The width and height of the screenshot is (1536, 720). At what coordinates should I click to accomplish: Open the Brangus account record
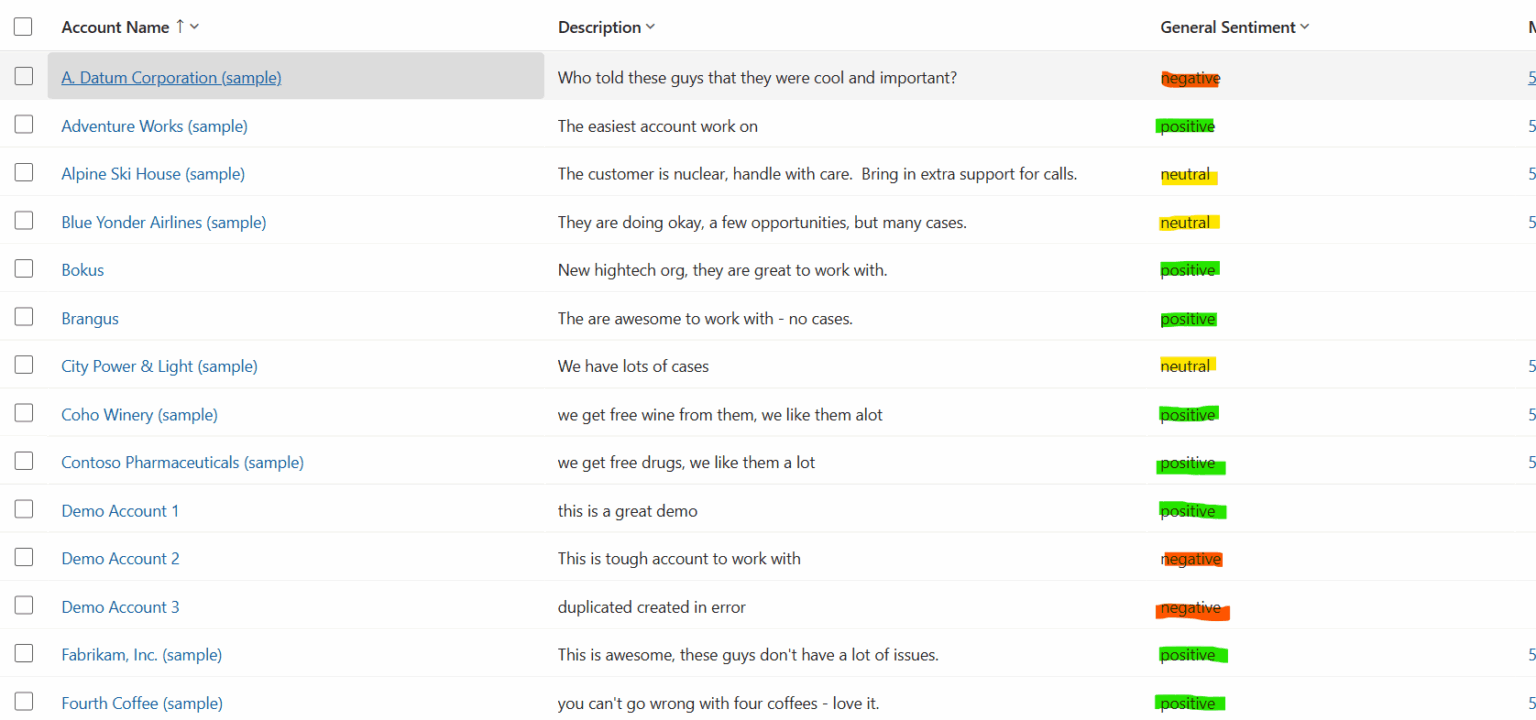(x=89, y=318)
